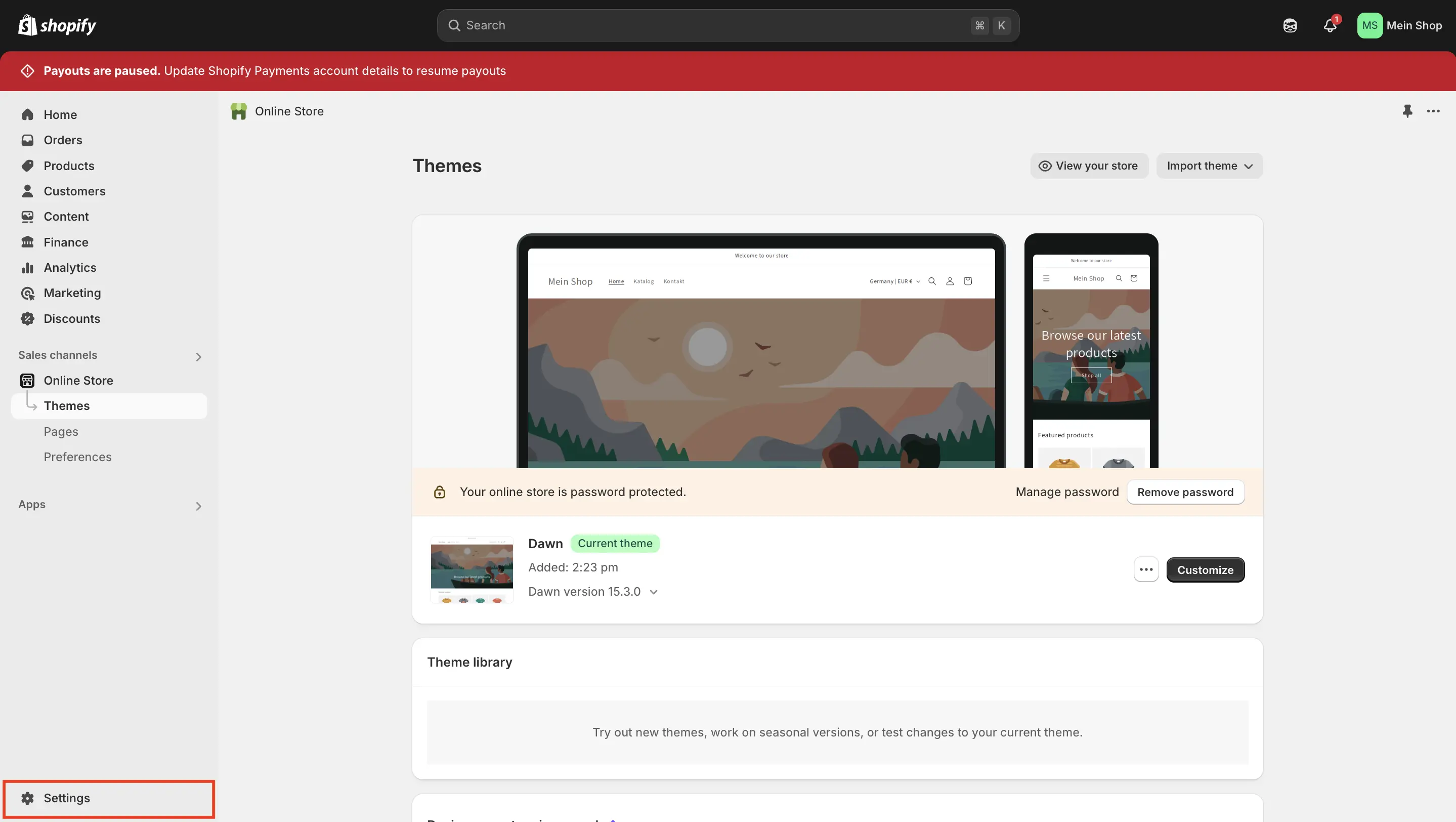Image resolution: width=1456 pixels, height=822 pixels.
Task: Expand the Apps section
Action: point(198,506)
